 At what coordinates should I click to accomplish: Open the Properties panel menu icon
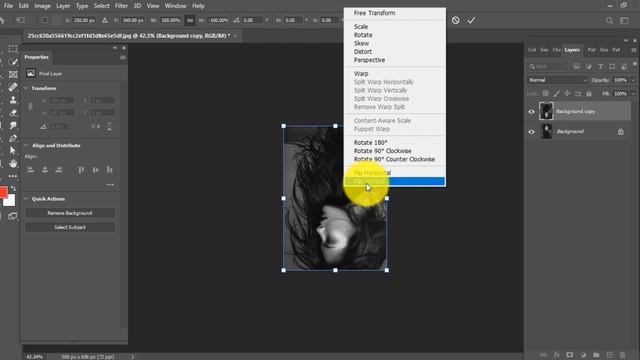[123, 58]
